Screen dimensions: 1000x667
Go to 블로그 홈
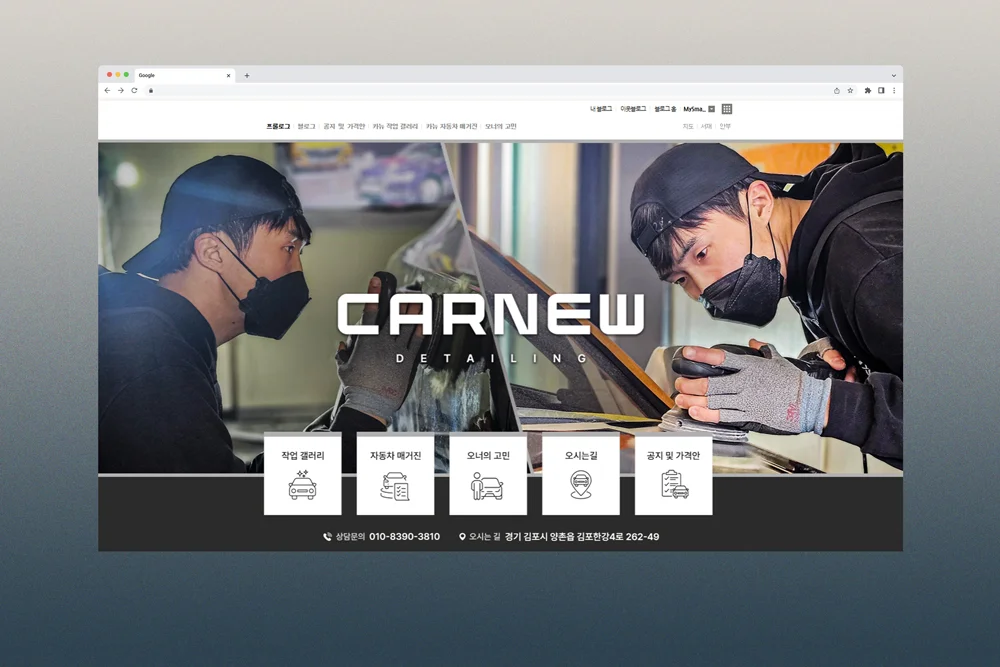click(665, 109)
